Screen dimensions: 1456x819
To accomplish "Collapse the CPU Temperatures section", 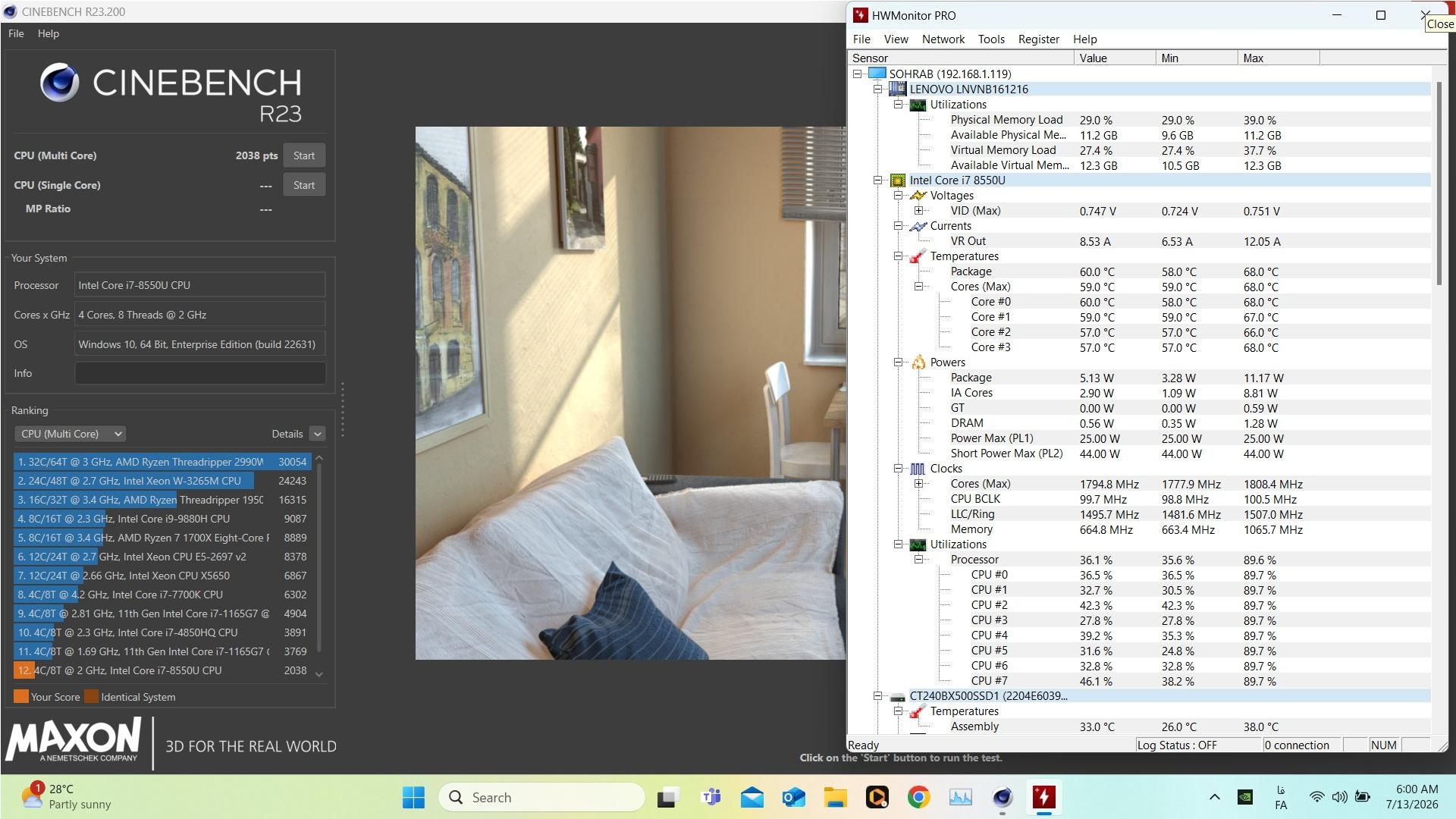I will 898,256.
